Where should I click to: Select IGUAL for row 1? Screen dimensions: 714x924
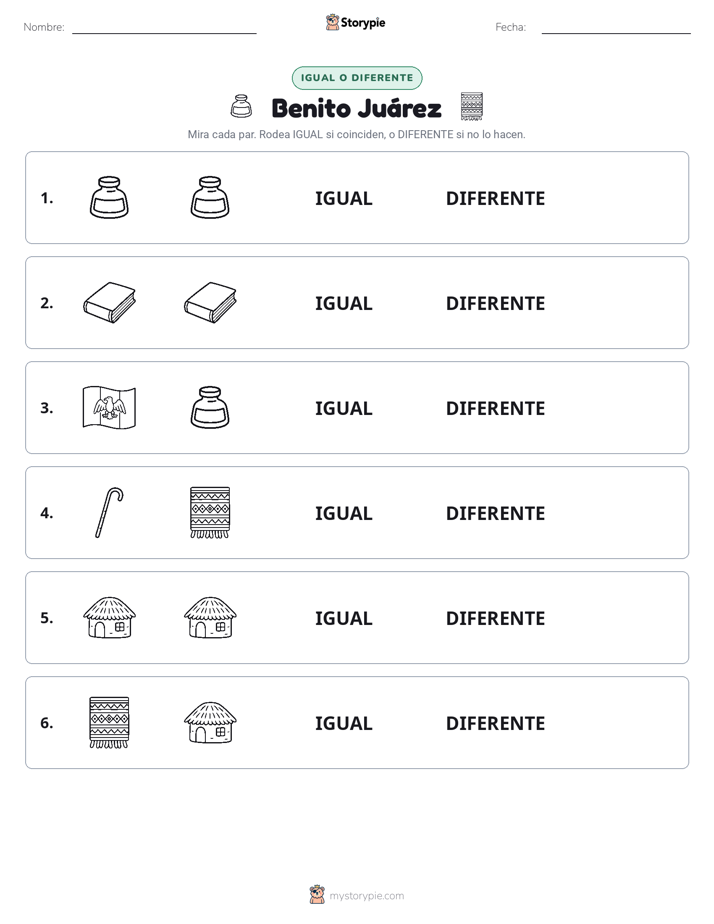tap(343, 199)
